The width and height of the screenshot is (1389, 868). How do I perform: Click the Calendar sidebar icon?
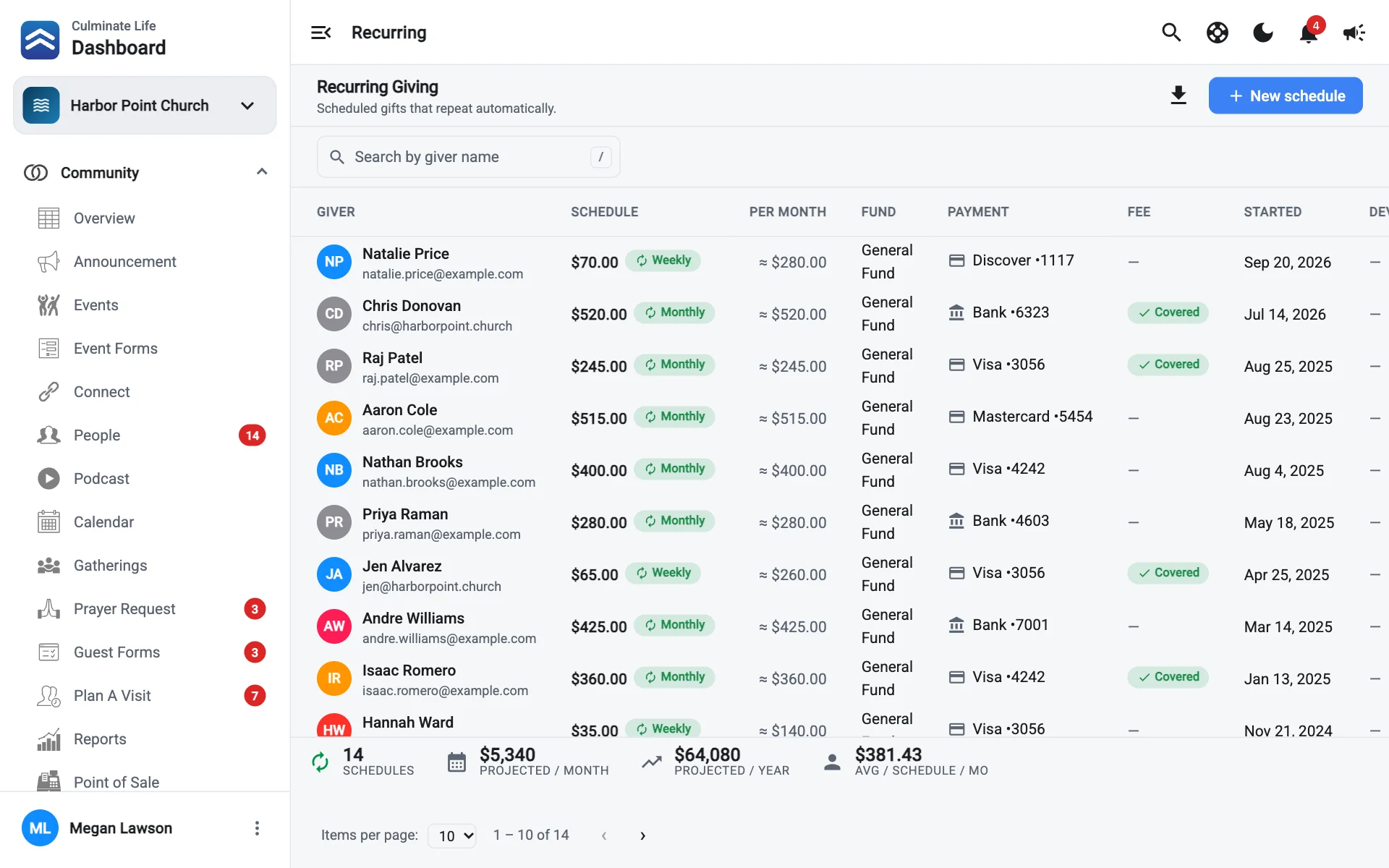click(x=48, y=522)
